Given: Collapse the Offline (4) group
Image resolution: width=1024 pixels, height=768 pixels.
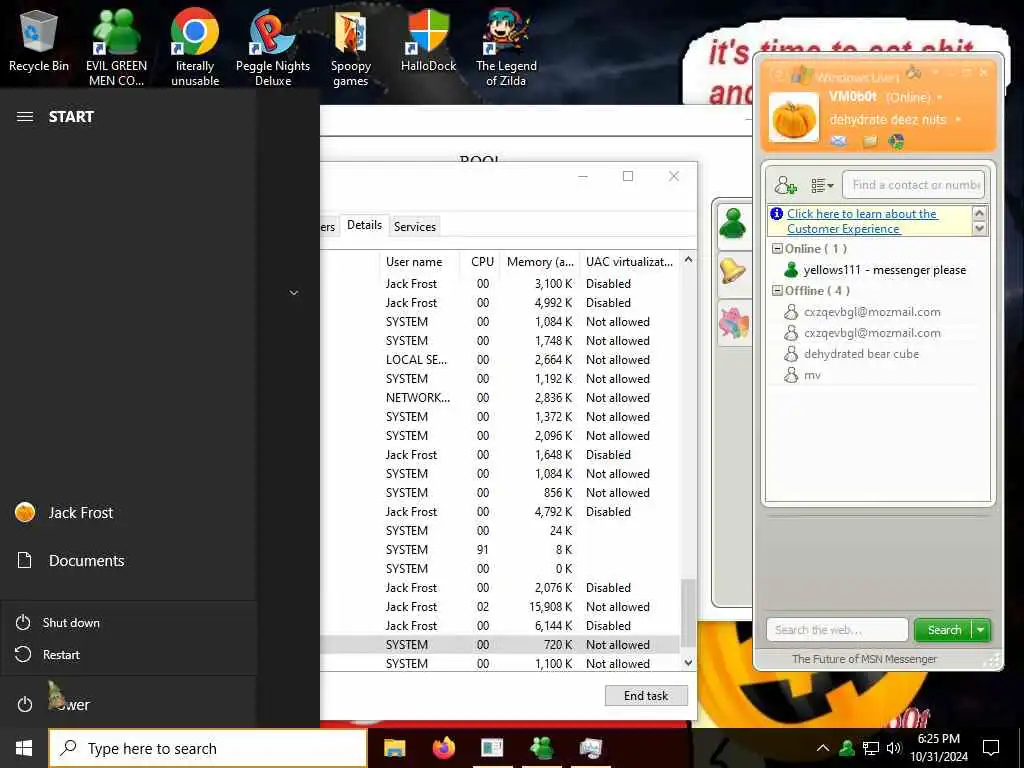Looking at the screenshot, I should [777, 291].
